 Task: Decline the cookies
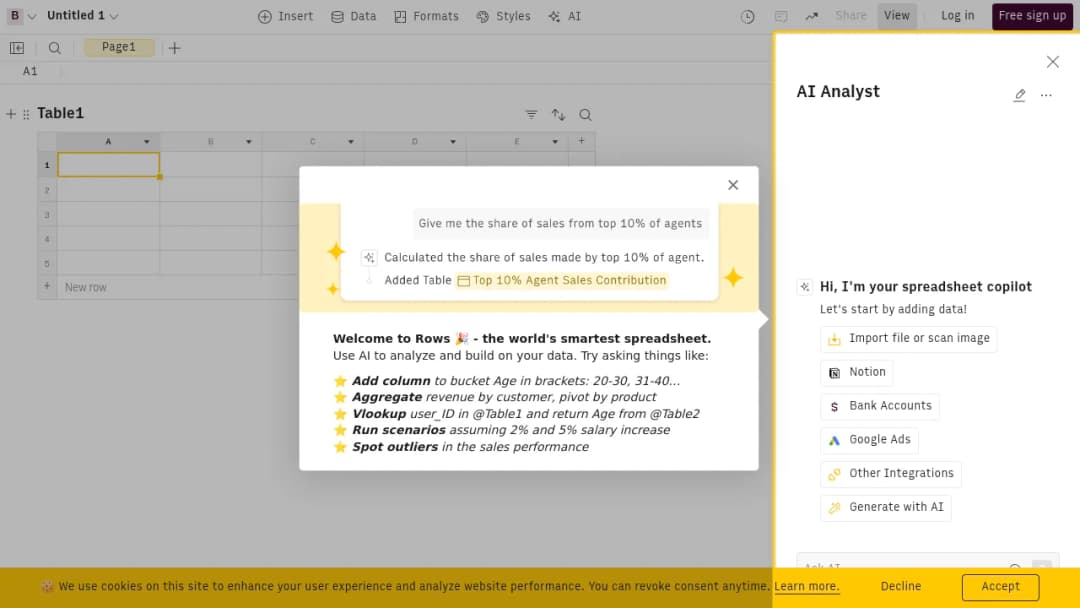(900, 587)
